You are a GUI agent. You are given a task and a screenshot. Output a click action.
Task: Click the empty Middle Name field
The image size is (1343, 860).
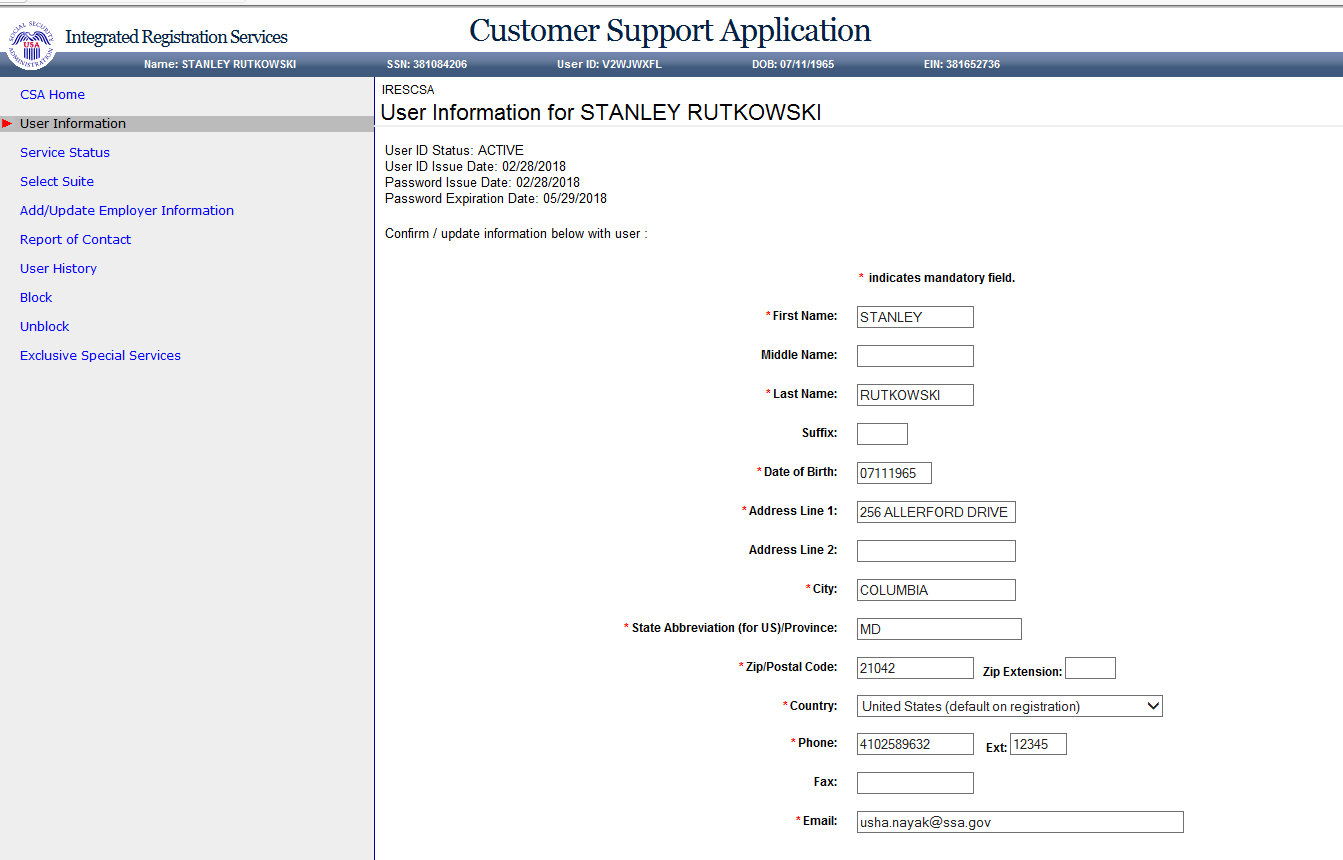click(x=915, y=356)
